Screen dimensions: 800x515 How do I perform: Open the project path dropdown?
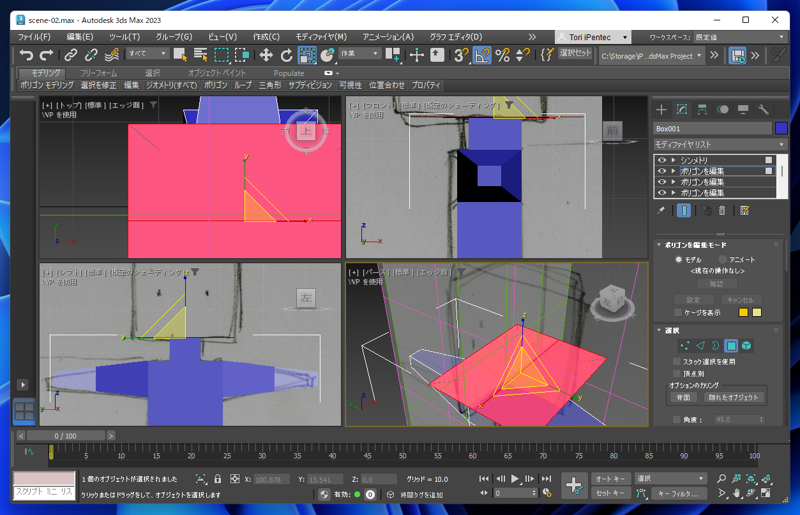(651, 56)
